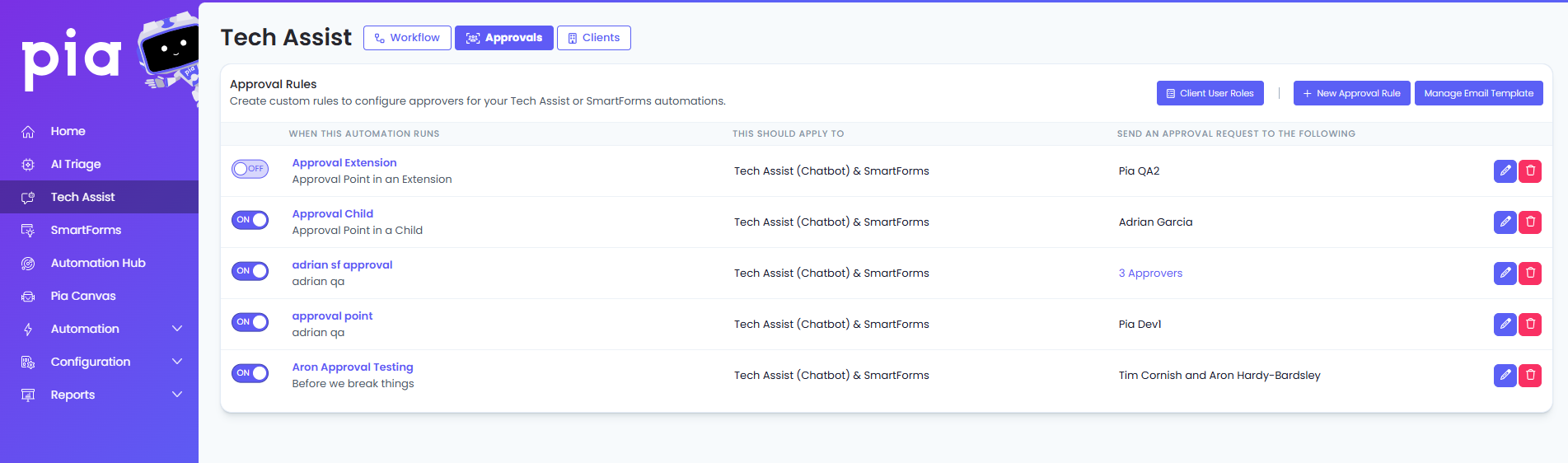Expand the Reports sidebar menu

(99, 395)
